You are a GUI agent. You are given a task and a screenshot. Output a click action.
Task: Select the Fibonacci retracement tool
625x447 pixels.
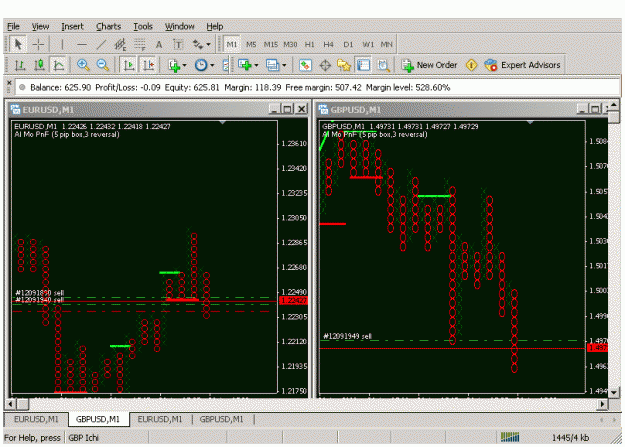click(x=140, y=44)
